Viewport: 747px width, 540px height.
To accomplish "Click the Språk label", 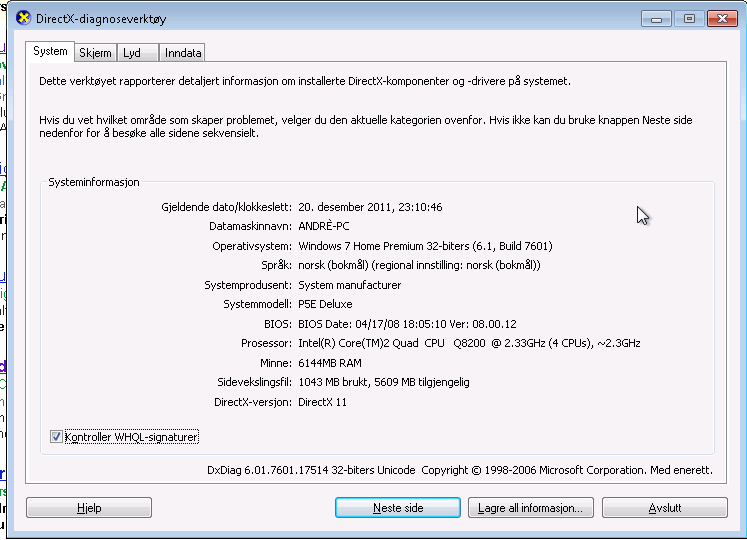I will pos(276,265).
